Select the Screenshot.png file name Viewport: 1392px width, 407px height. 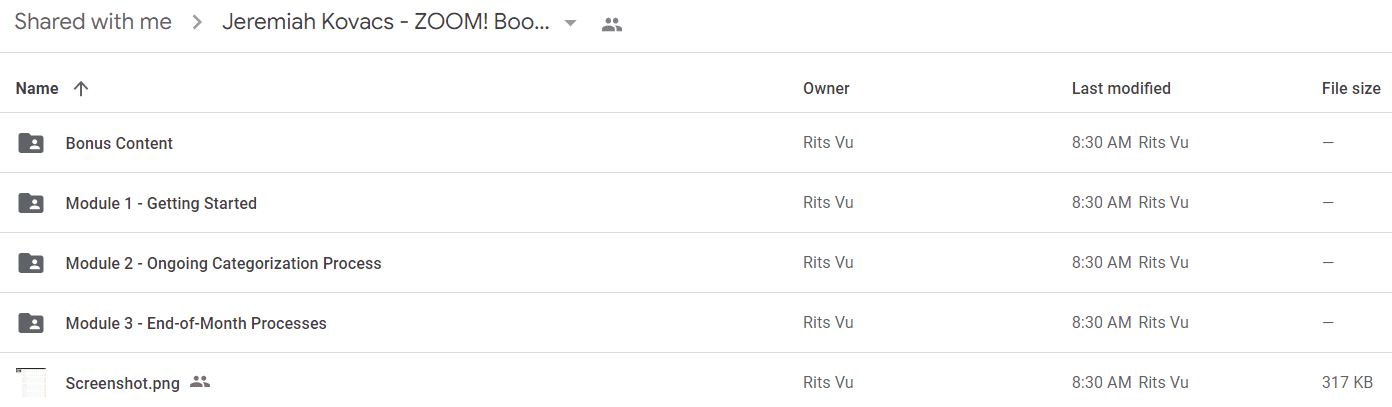click(123, 383)
